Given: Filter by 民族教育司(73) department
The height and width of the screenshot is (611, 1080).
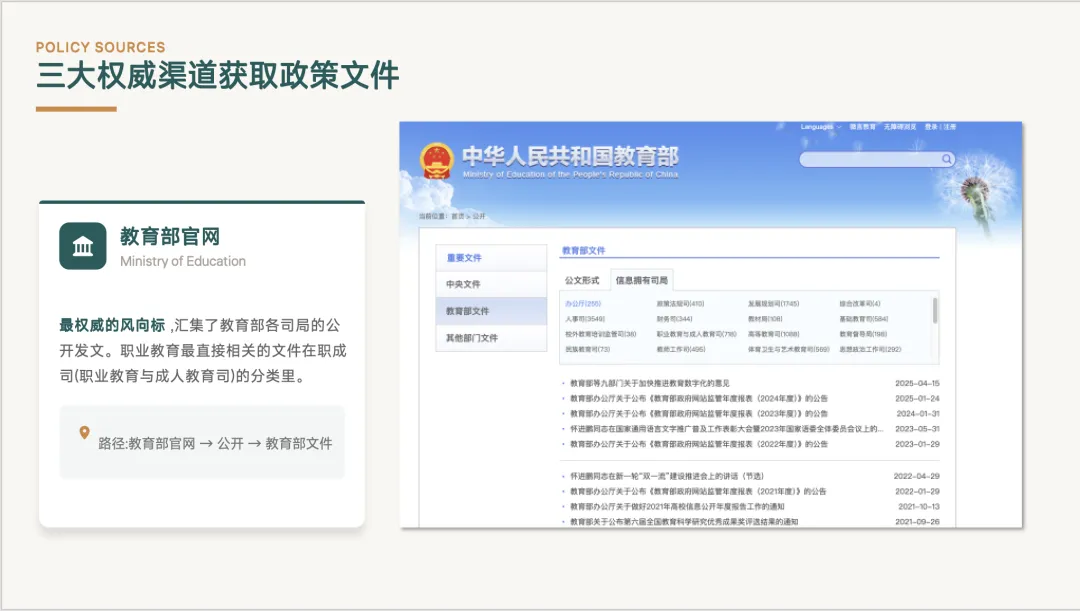Looking at the screenshot, I should point(588,349).
